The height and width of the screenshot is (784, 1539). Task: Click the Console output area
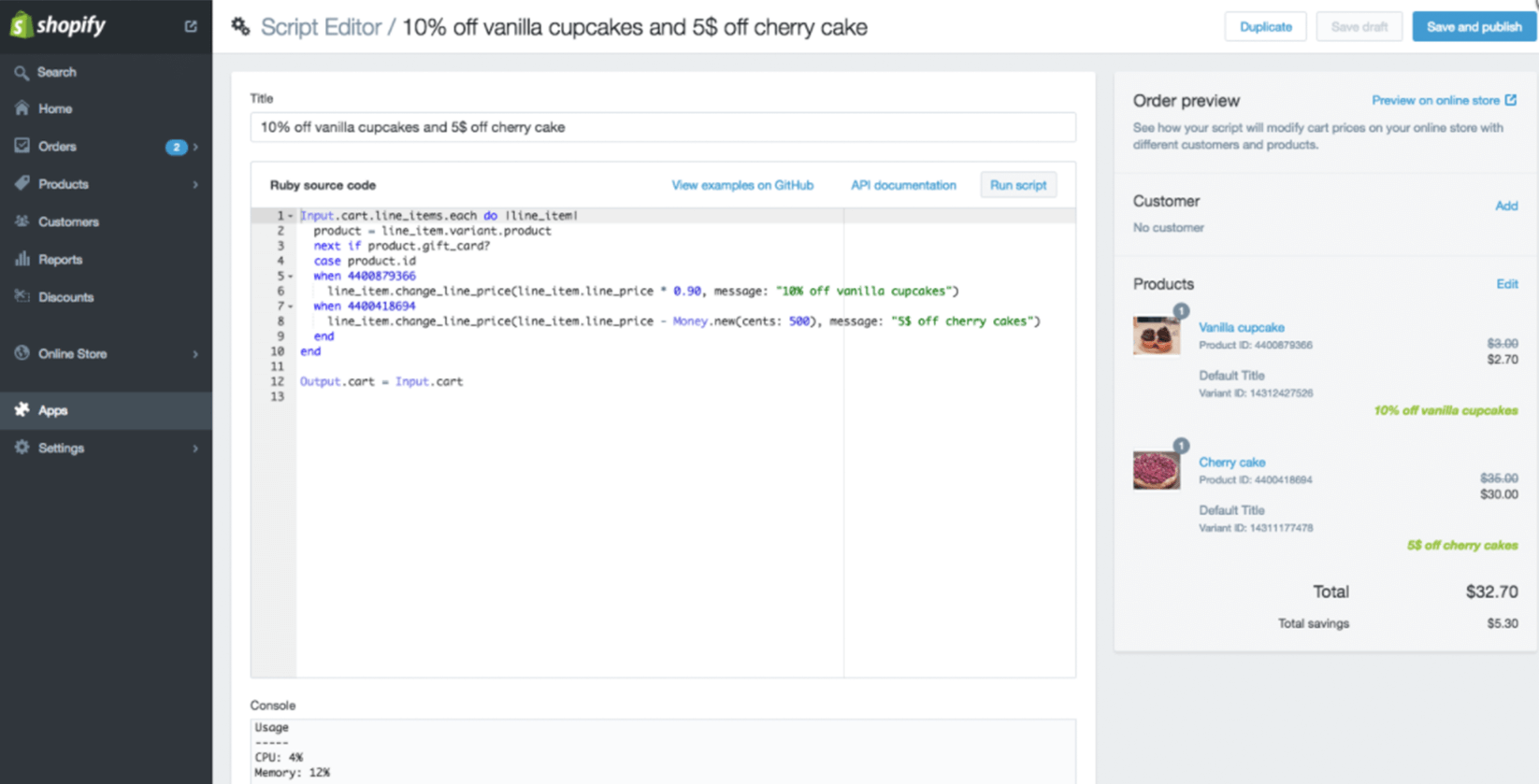pos(663,751)
